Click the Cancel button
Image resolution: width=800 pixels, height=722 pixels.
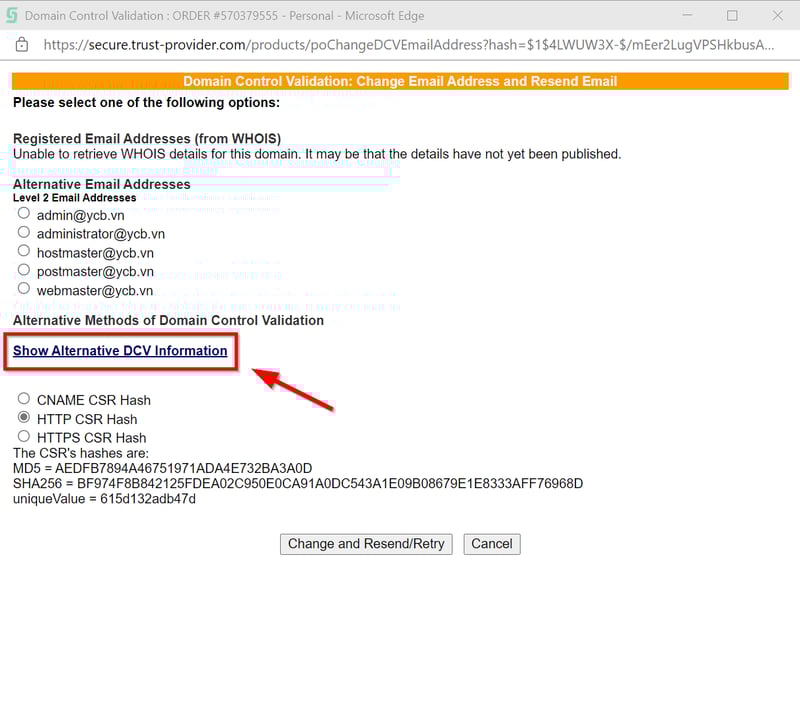pyautogui.click(x=491, y=544)
